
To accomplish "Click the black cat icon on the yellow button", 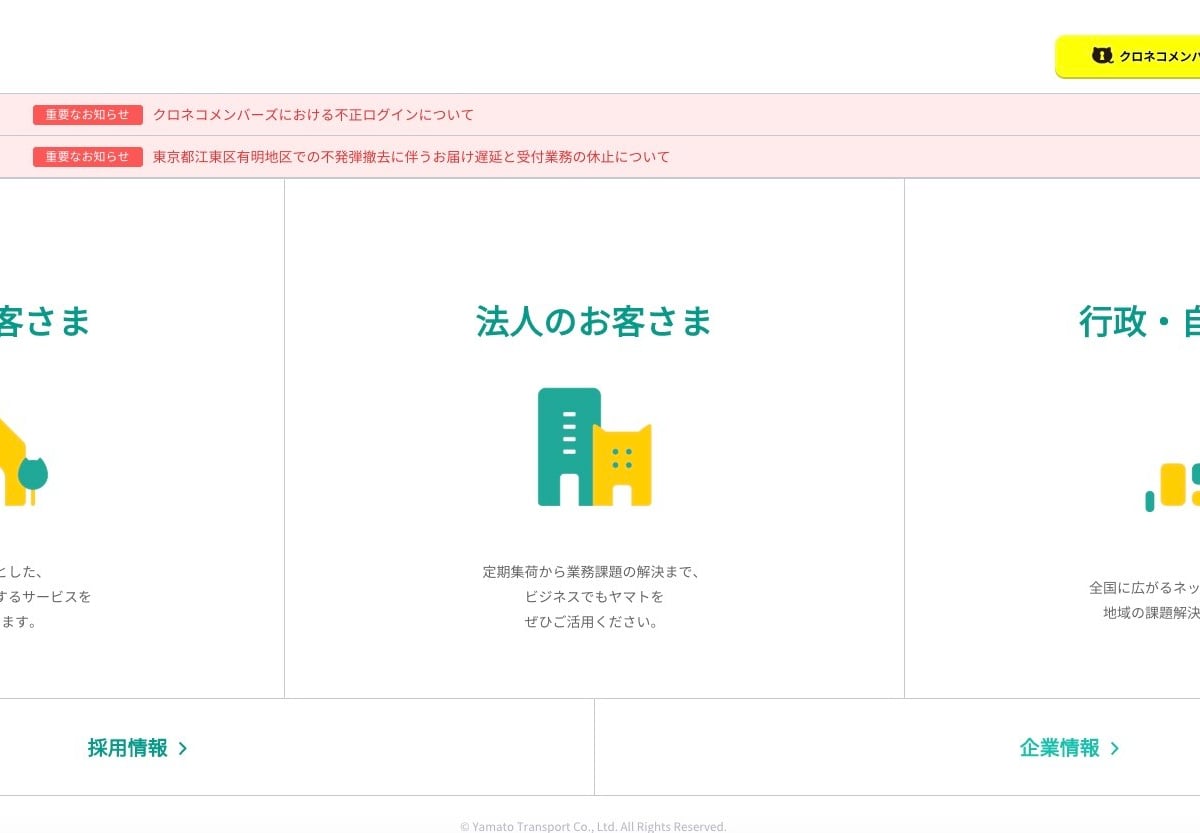I will (x=1102, y=56).
